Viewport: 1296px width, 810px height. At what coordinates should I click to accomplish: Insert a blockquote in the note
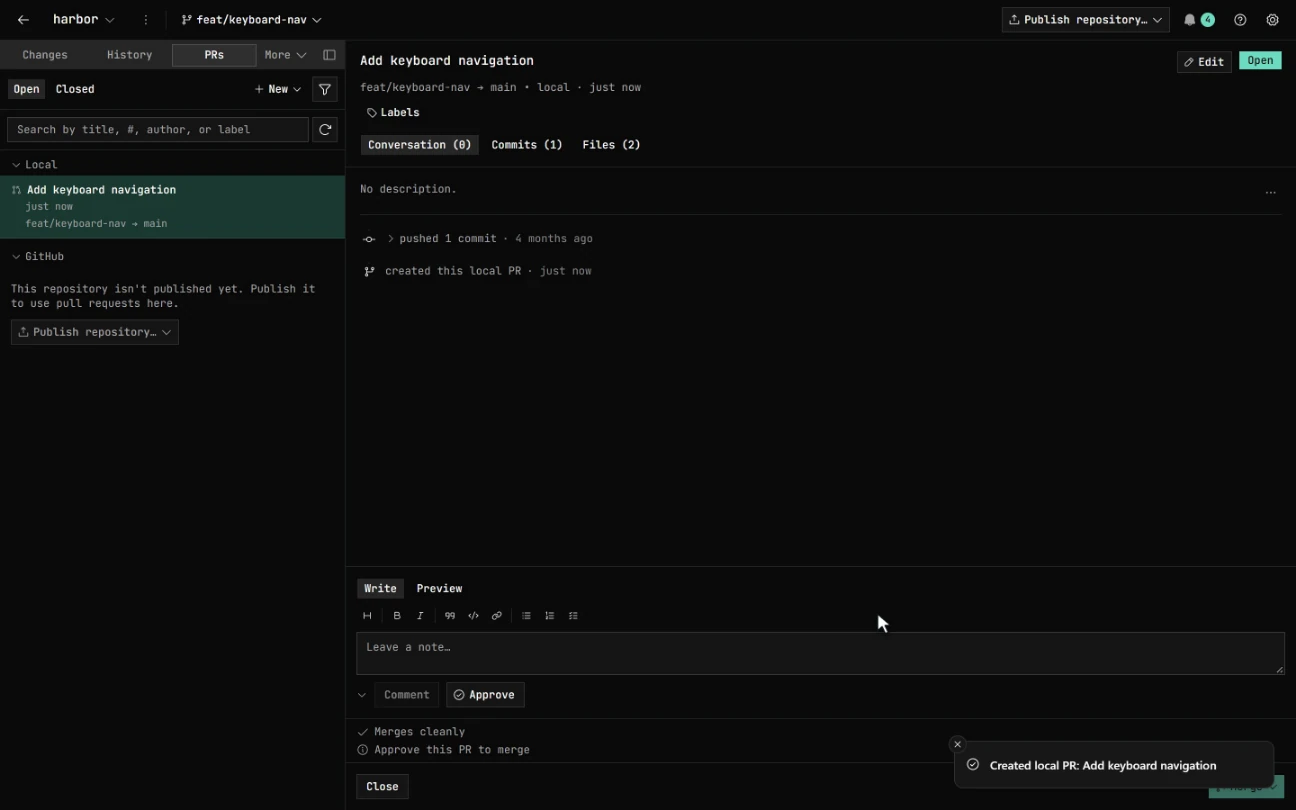pos(450,616)
